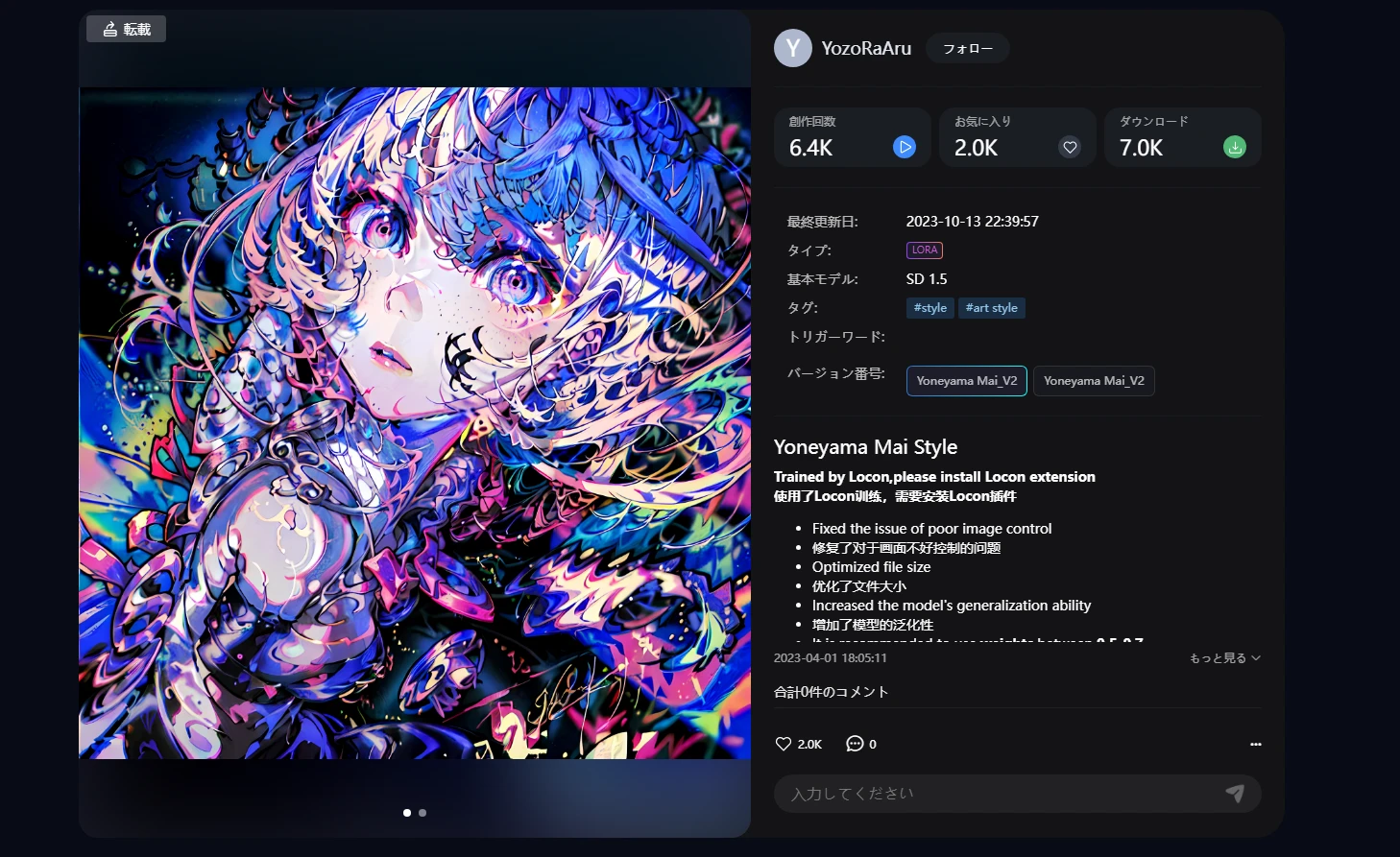Screen dimensions: 1400x857
Task: Focus the 入力してください comment field
Action: [1018, 794]
